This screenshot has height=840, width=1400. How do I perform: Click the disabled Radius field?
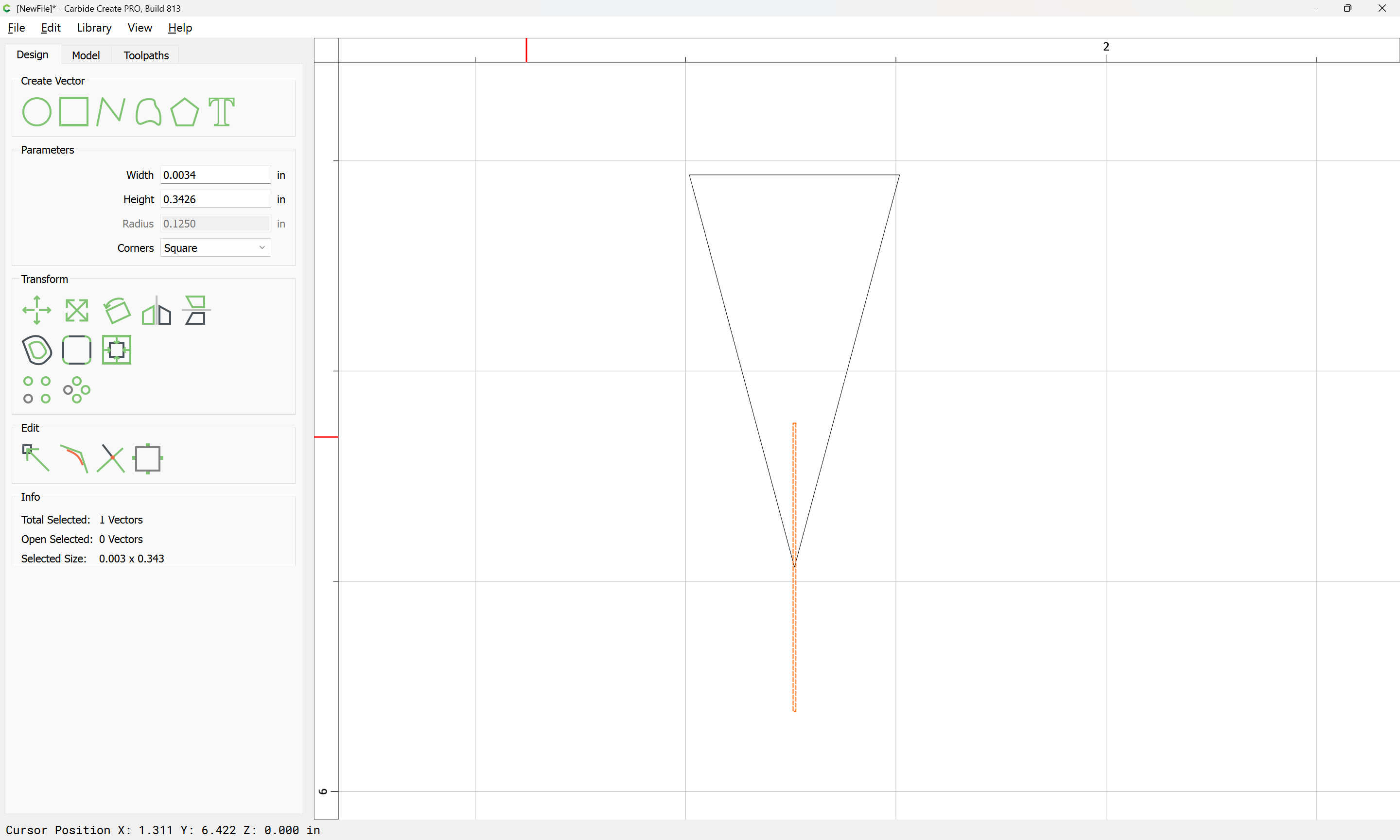pos(216,224)
